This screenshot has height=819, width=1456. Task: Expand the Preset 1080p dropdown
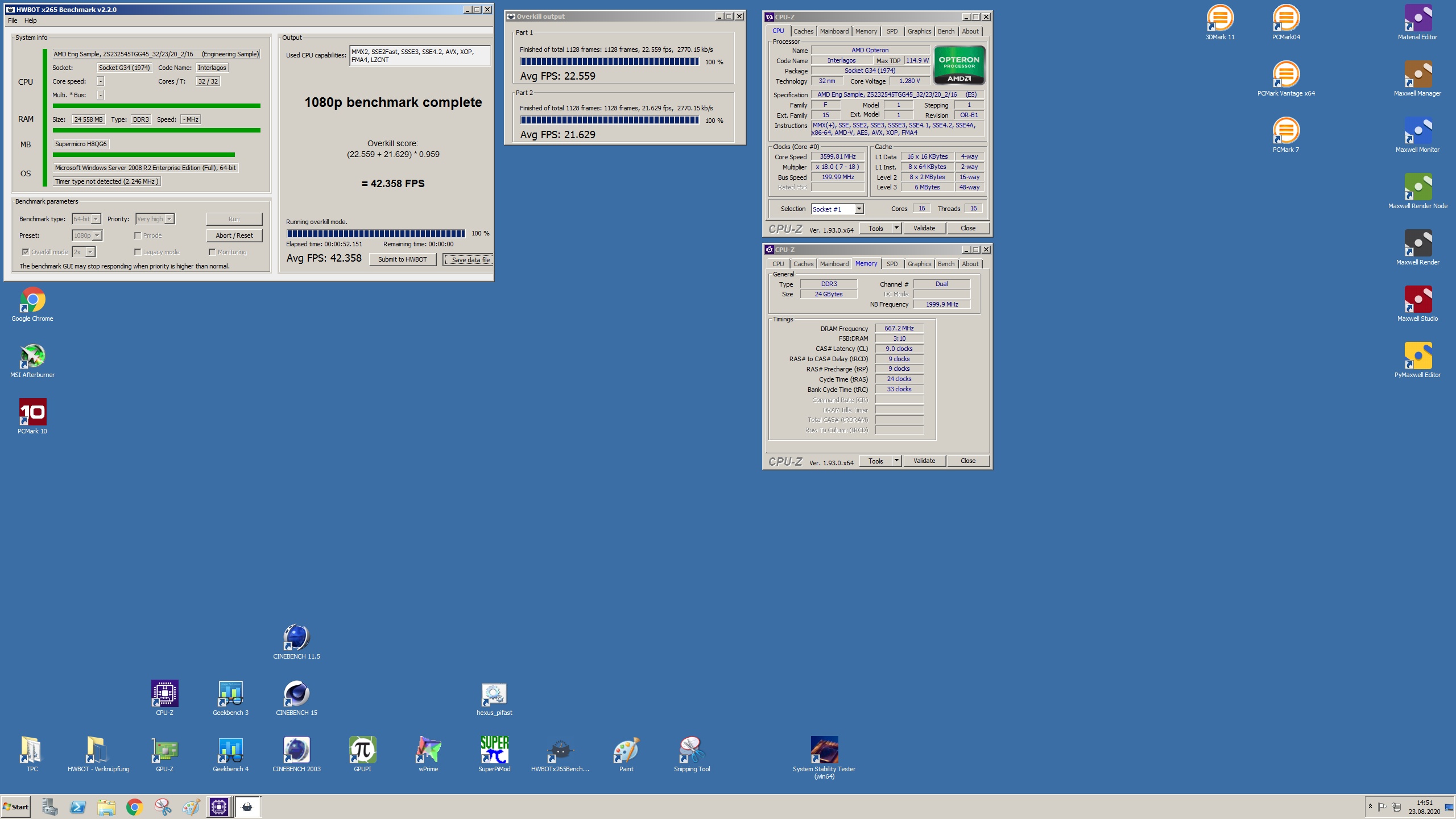[x=97, y=235]
